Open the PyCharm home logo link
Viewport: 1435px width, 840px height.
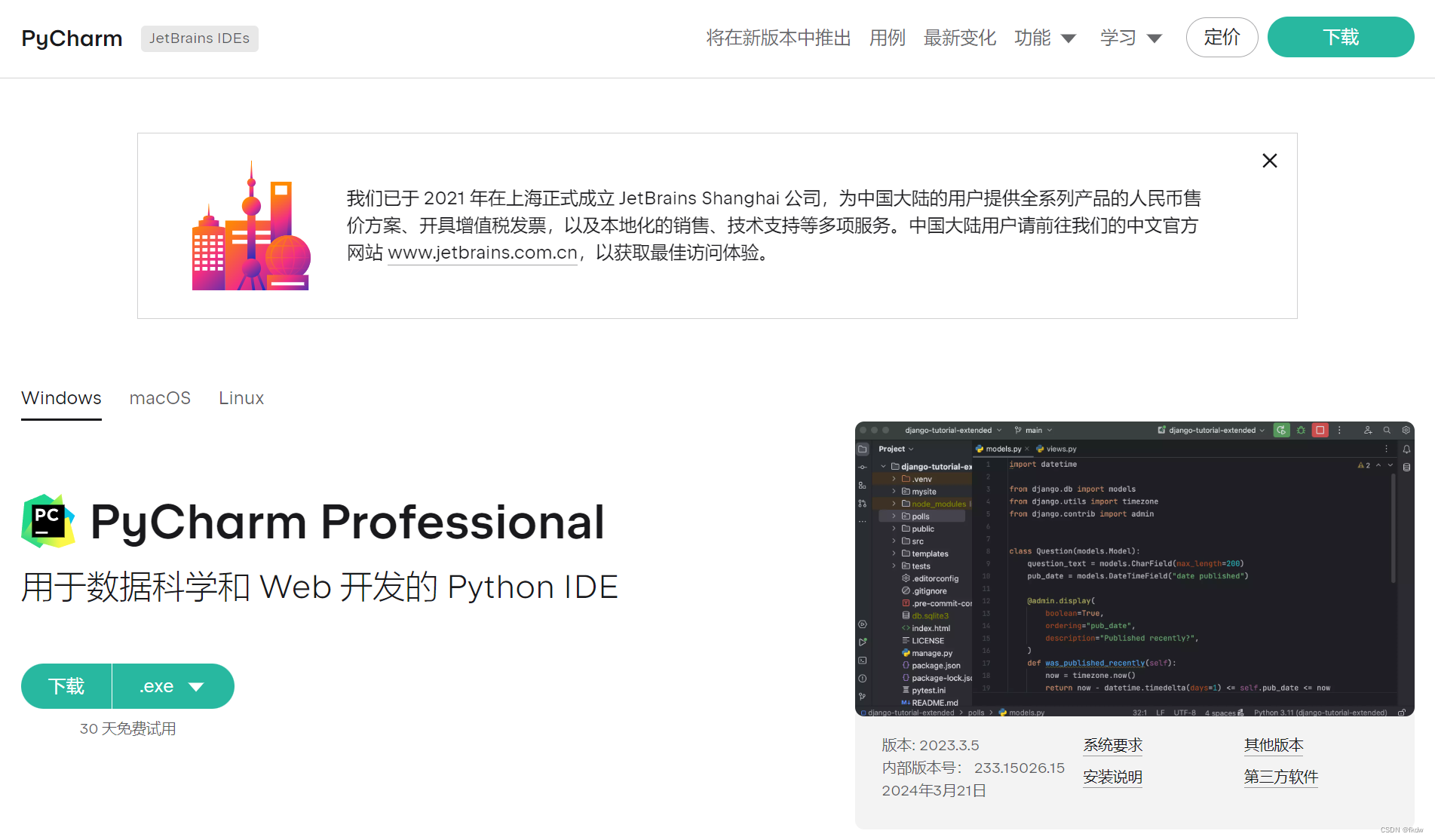click(72, 38)
